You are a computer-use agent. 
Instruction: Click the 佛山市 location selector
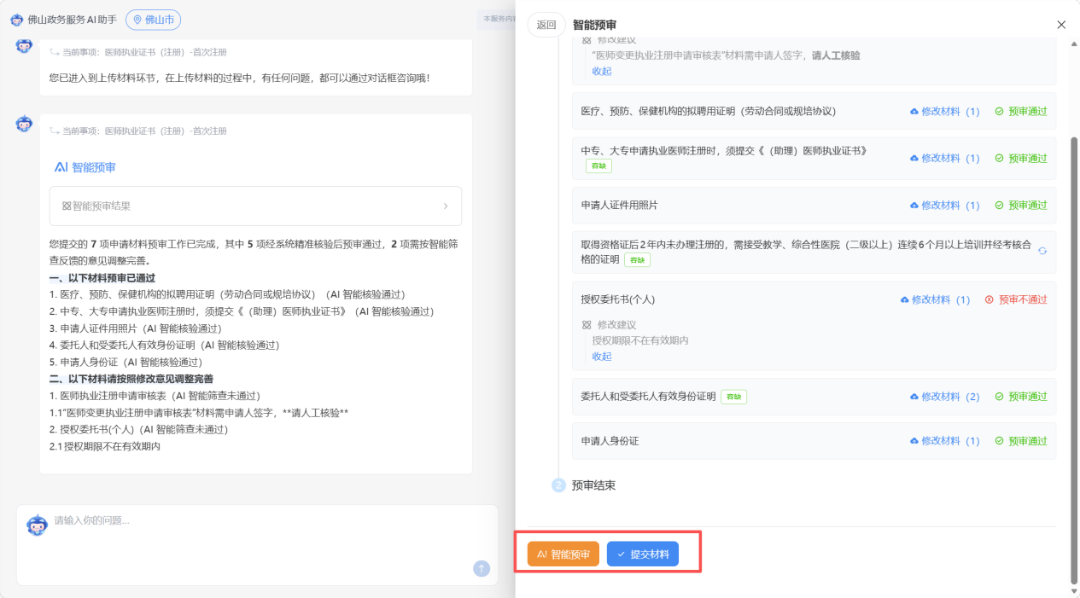[x=153, y=20]
